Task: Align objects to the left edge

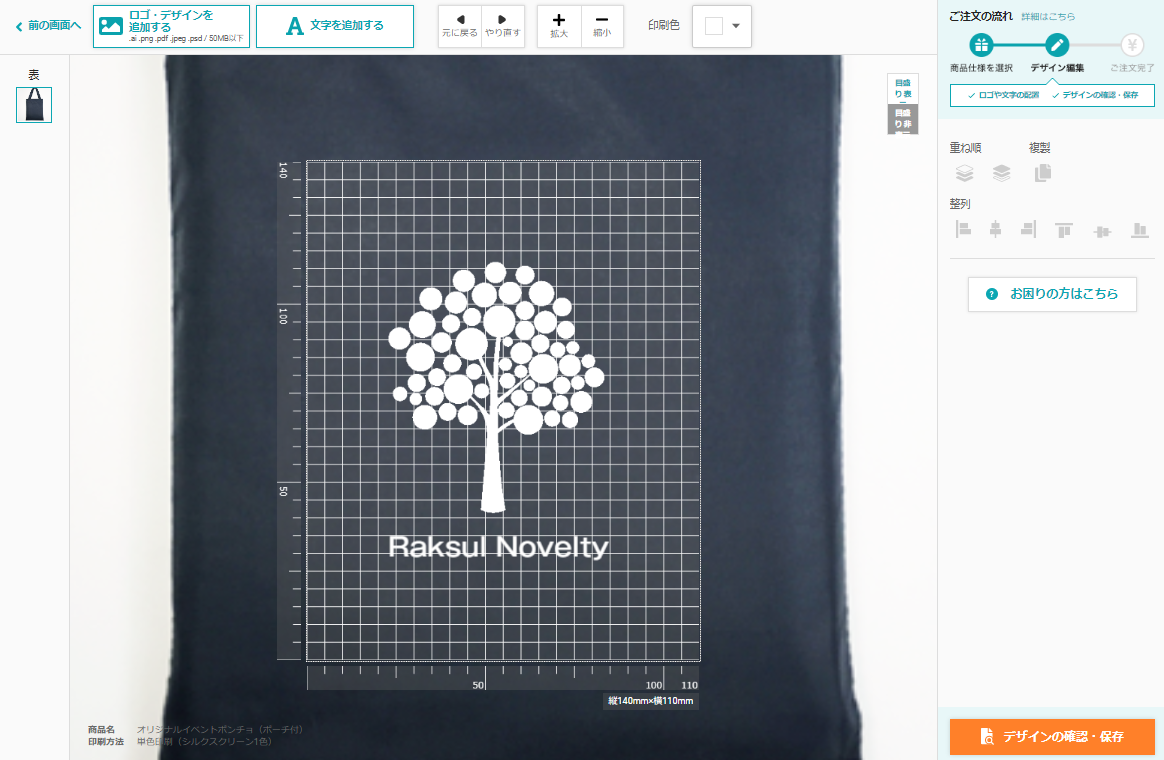Action: point(964,229)
